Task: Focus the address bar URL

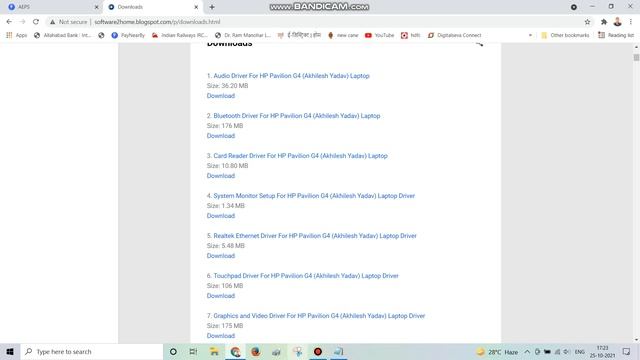Action: 157,22
